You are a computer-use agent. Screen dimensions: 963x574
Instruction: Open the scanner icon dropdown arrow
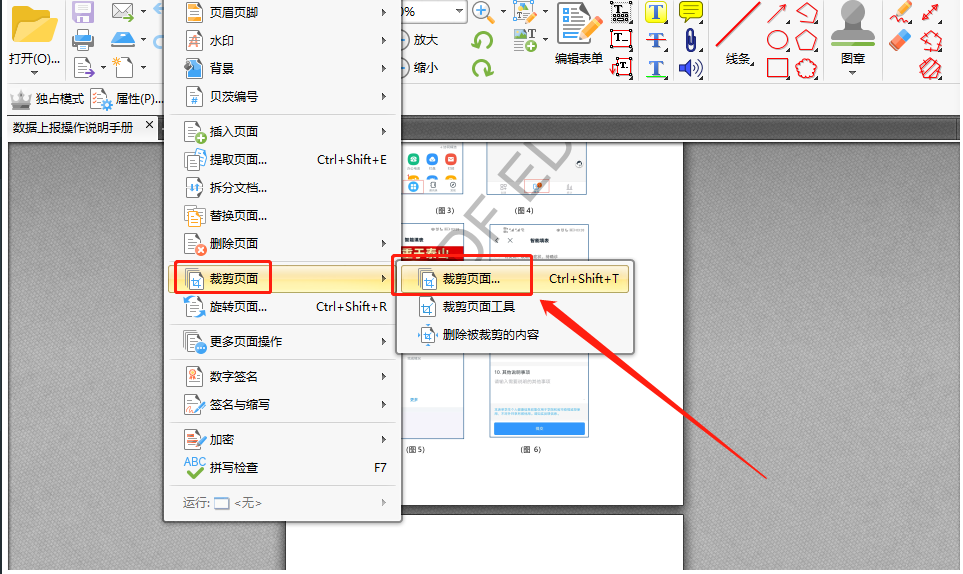click(x=143, y=39)
